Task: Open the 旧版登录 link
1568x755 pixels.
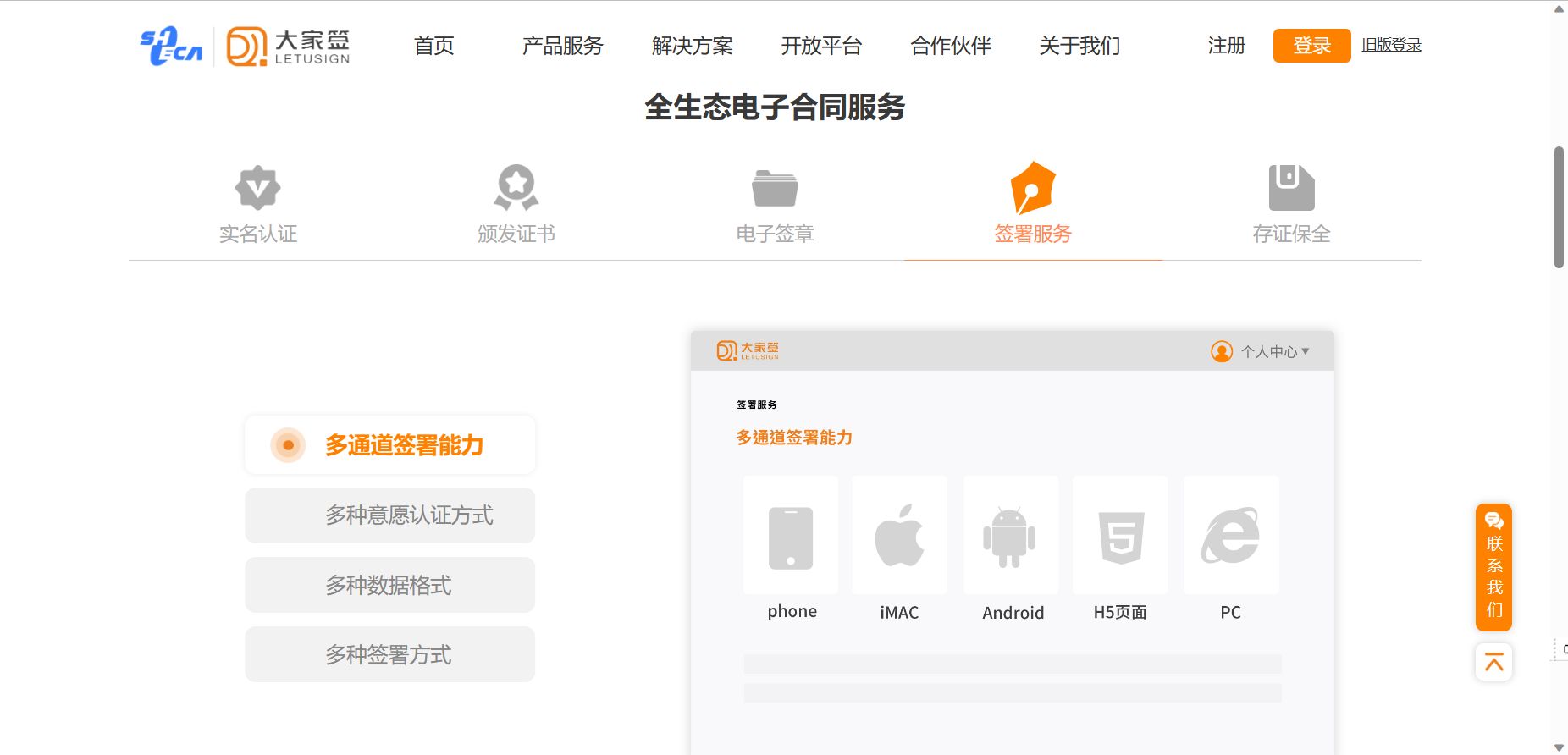Action: [1391, 45]
